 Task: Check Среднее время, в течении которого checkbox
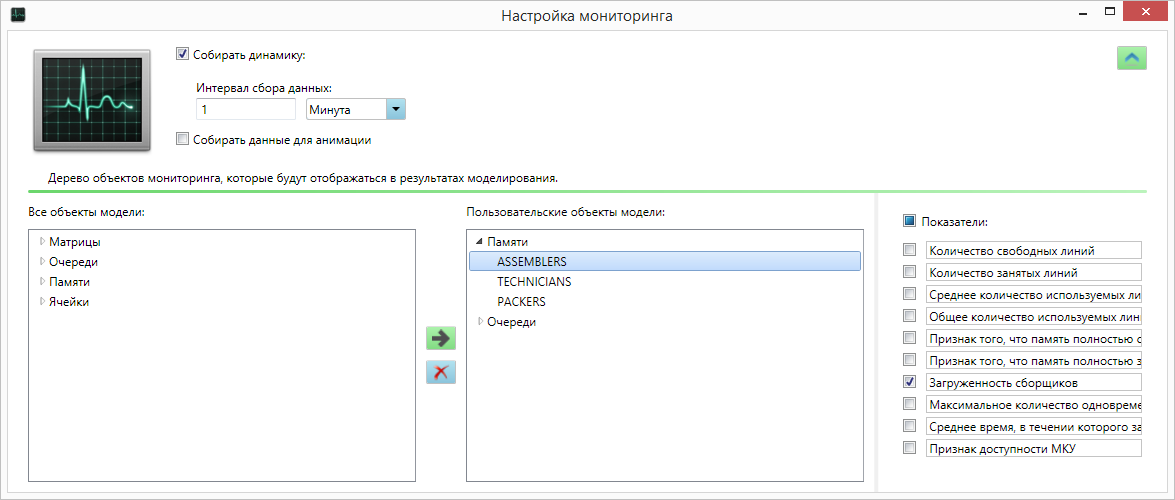point(910,426)
